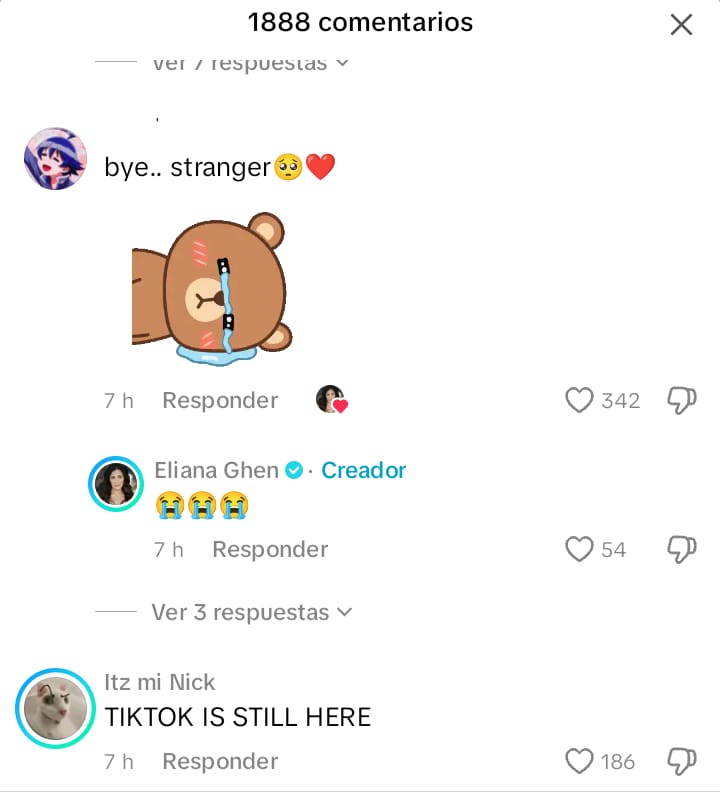720x810 pixels.
Task: Open Itz mi Nick's cat avatar
Action: [55, 708]
